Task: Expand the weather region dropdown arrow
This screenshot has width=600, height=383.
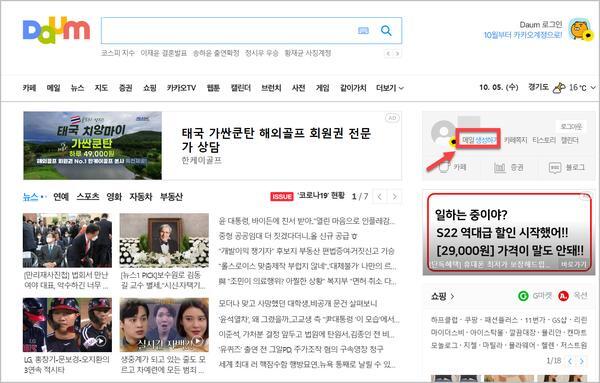Action: [593, 88]
